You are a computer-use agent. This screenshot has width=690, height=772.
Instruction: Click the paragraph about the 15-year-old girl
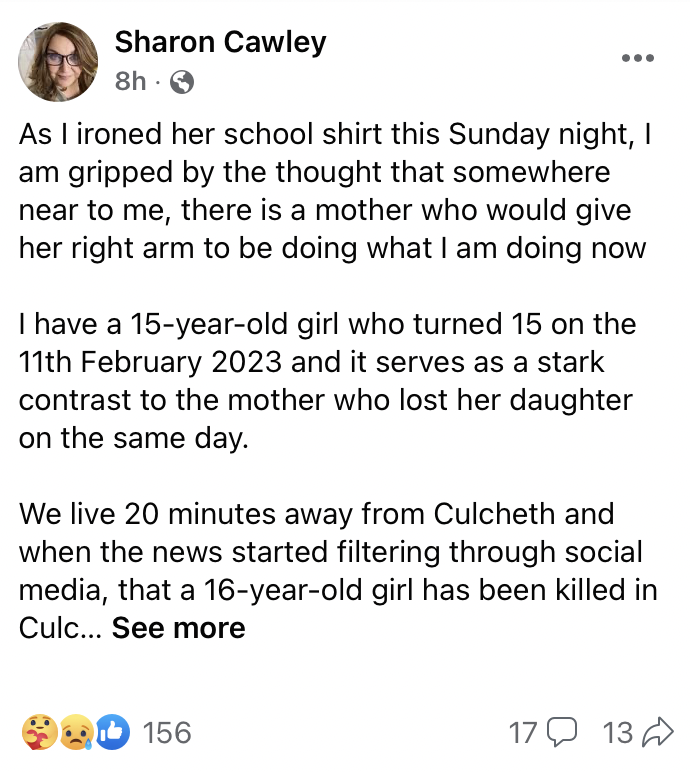click(x=327, y=381)
